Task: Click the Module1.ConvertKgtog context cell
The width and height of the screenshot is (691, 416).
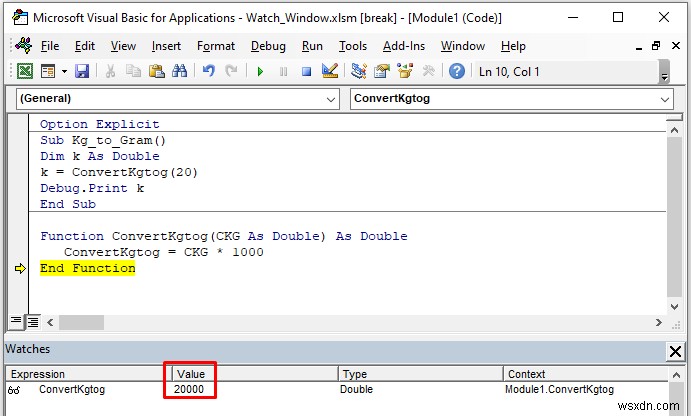Action: pos(559,390)
